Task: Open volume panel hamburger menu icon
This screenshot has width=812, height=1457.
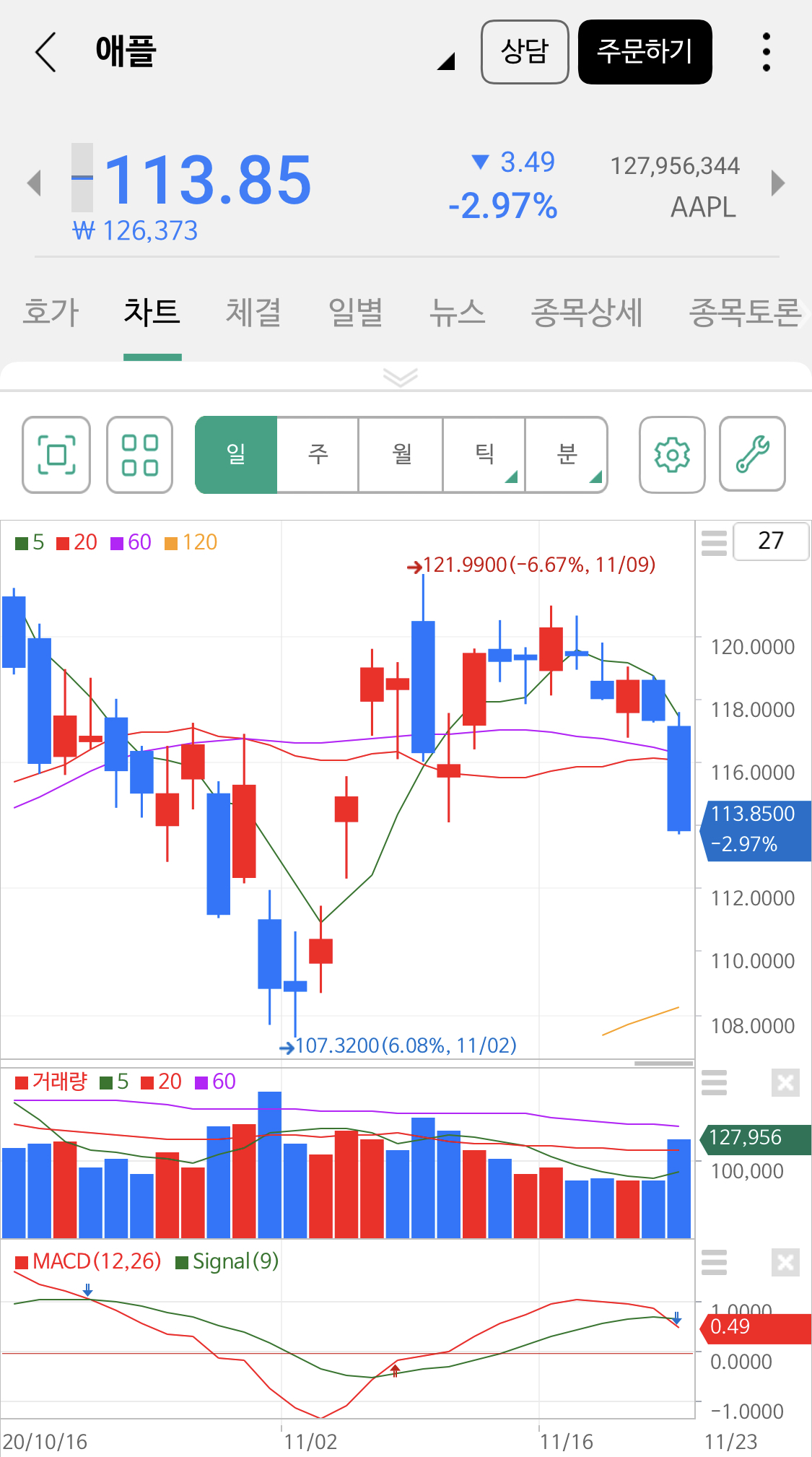Action: coord(714,1083)
